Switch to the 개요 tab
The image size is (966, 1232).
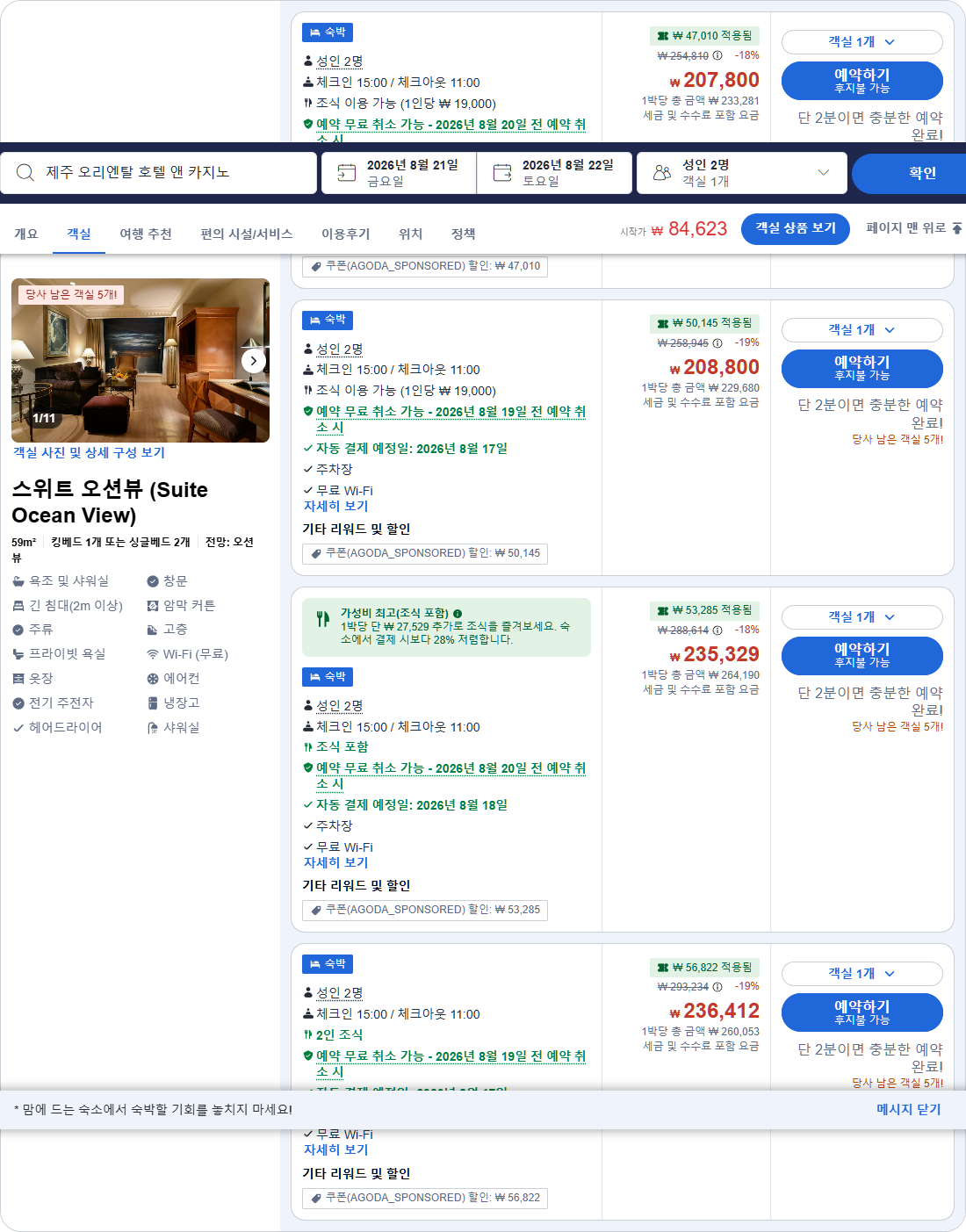coord(26,234)
